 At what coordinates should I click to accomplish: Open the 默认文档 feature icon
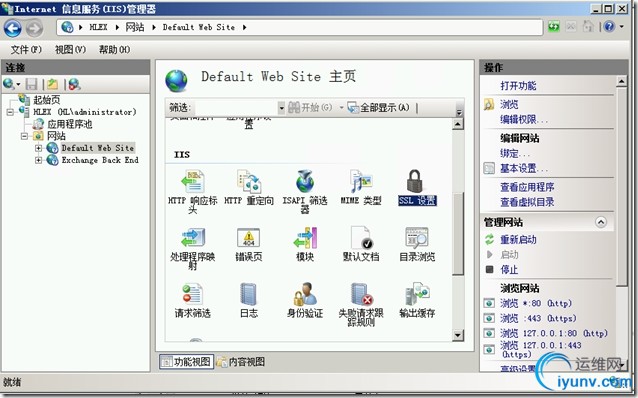click(361, 238)
